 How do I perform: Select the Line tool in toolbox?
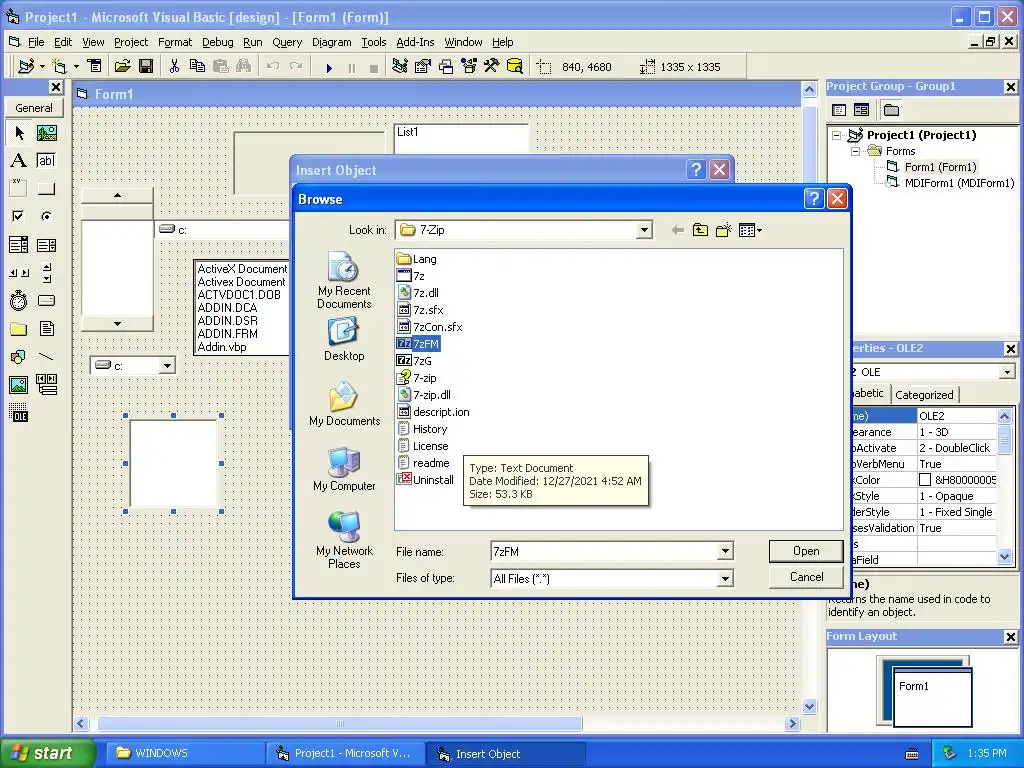point(46,357)
